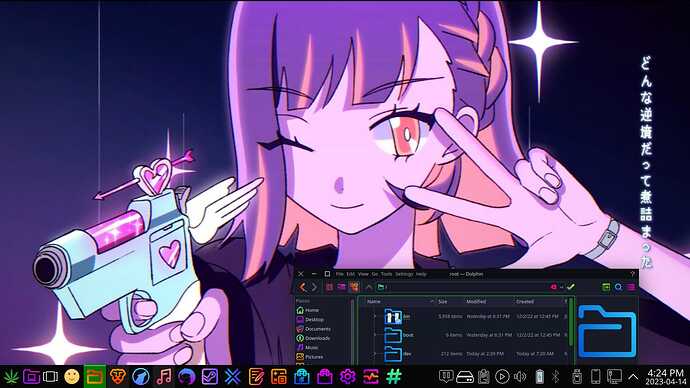This screenshot has height=388, width=690.
Task: Expand the boot folder row
Action: point(375,335)
